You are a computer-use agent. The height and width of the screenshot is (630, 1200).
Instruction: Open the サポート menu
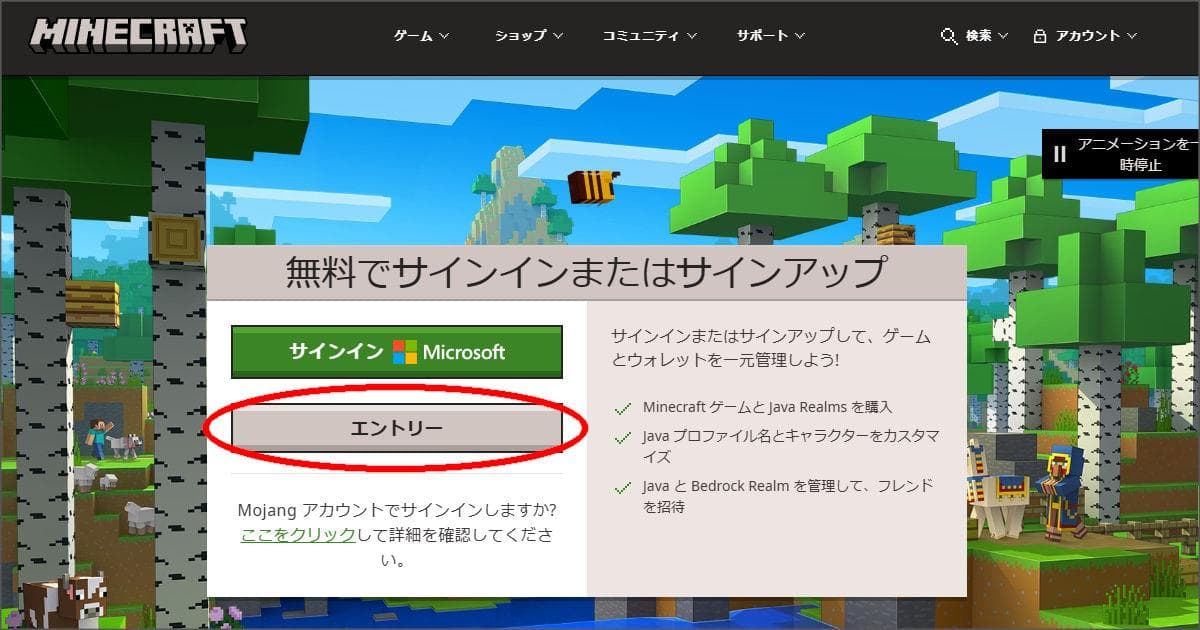coord(771,36)
